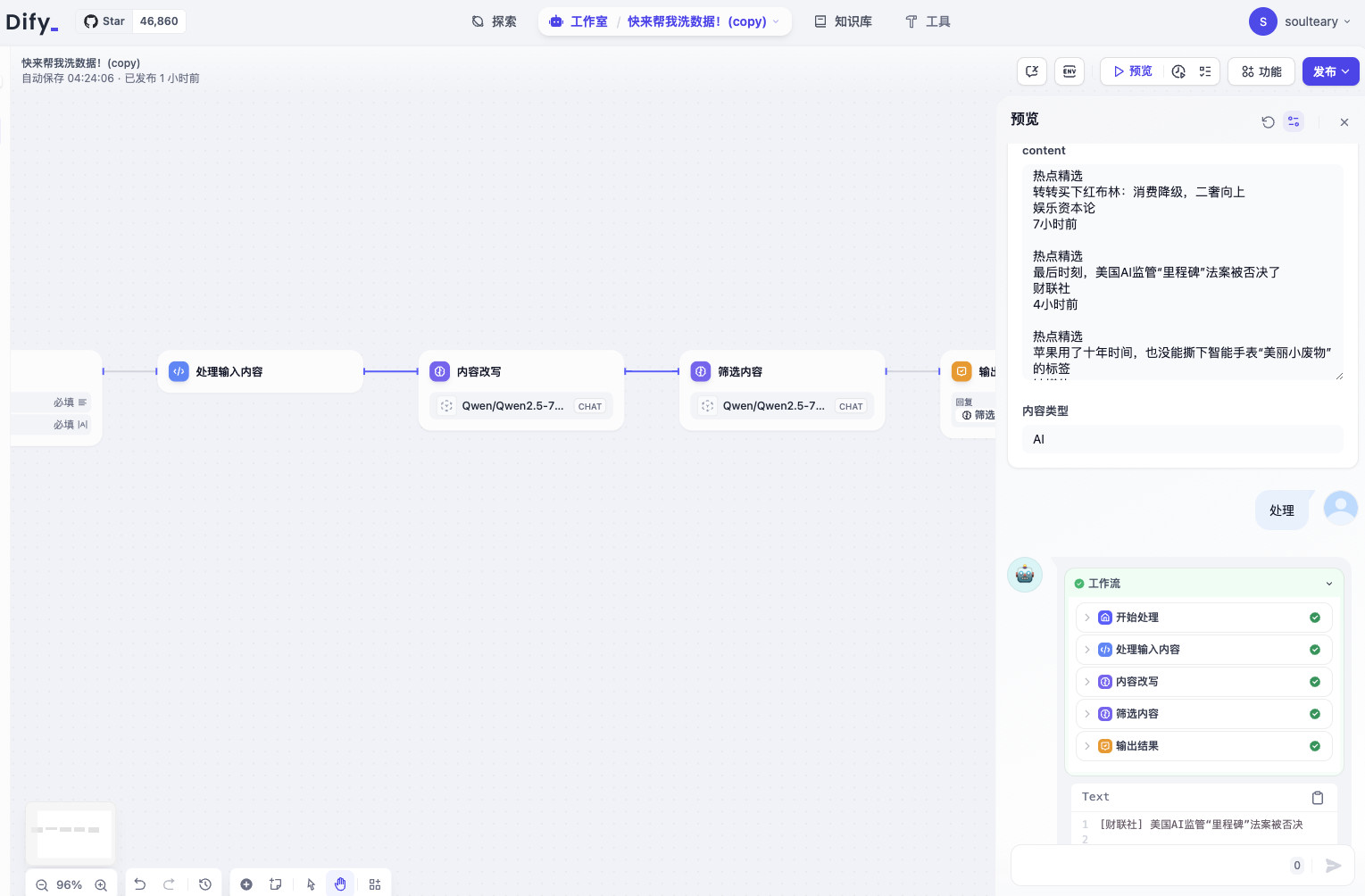1365x896 pixels.
Task: Click the soulteary user avatar
Action: (x=1262, y=21)
